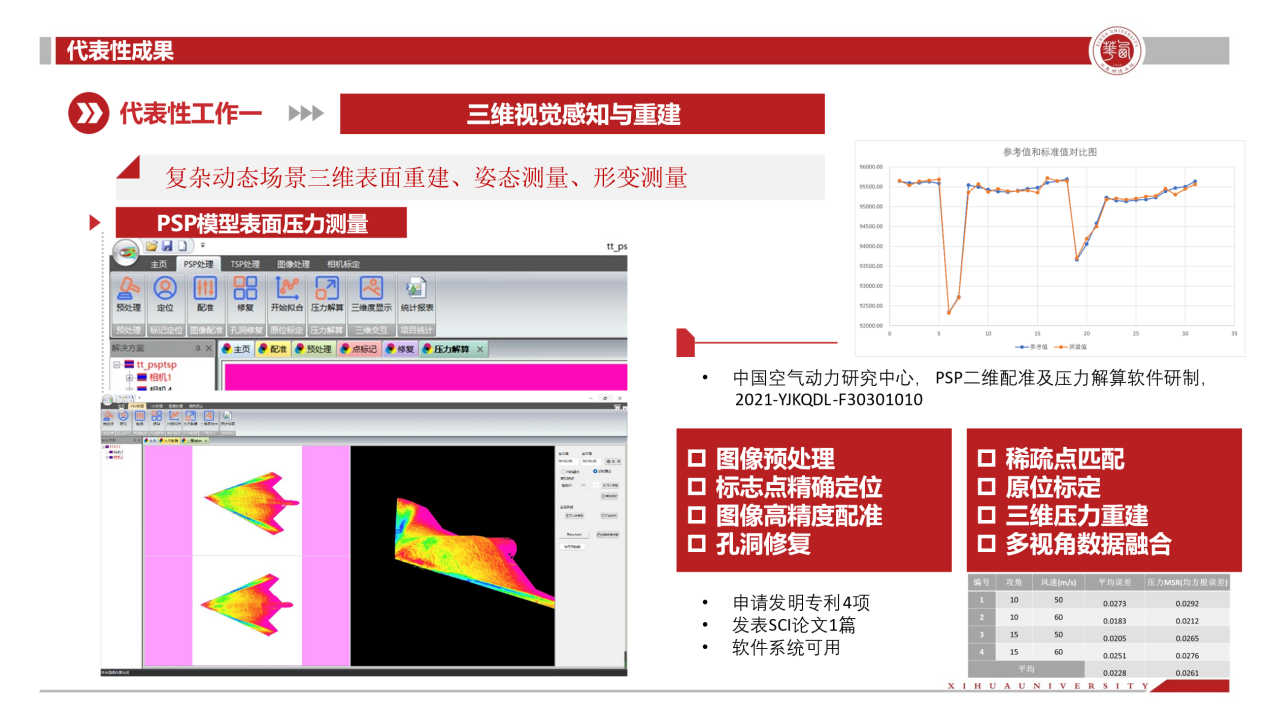Viewport: 1269px width, 714px height.
Task: Switch to the TSP处理 ribbon tab
Action: tap(245, 264)
